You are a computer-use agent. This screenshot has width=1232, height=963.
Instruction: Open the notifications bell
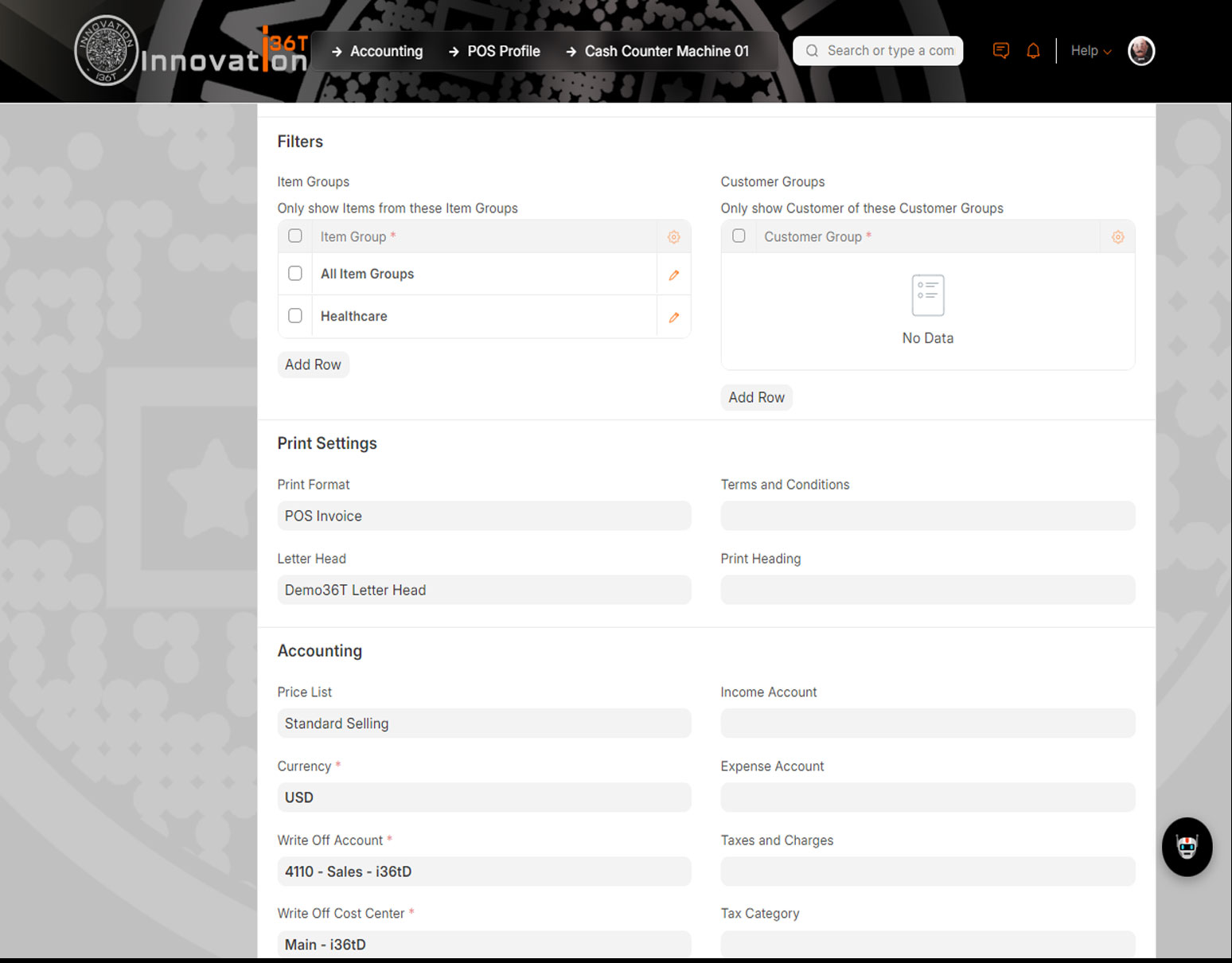point(1033,51)
